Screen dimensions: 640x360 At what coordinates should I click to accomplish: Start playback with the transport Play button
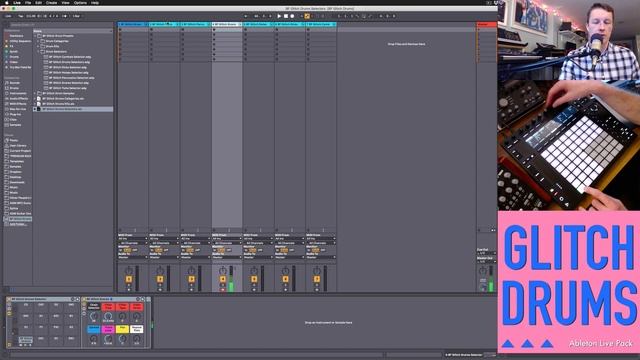coord(279,16)
